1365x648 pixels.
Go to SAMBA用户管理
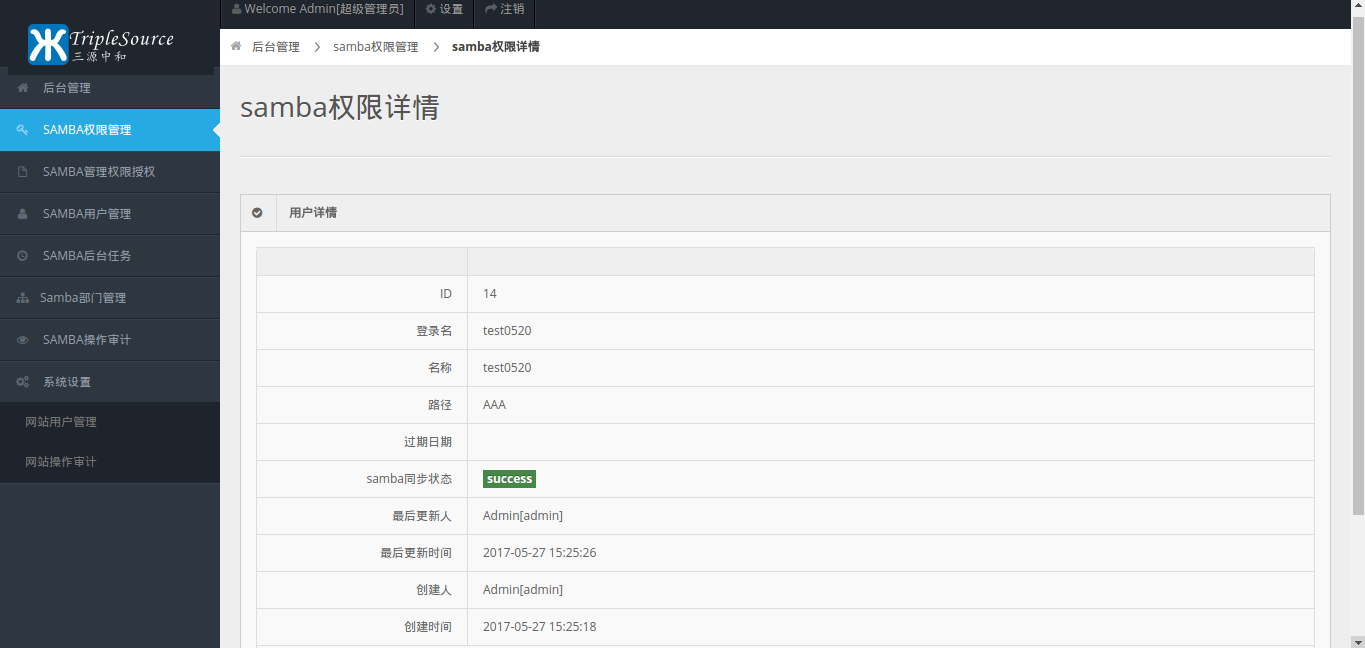tap(110, 214)
